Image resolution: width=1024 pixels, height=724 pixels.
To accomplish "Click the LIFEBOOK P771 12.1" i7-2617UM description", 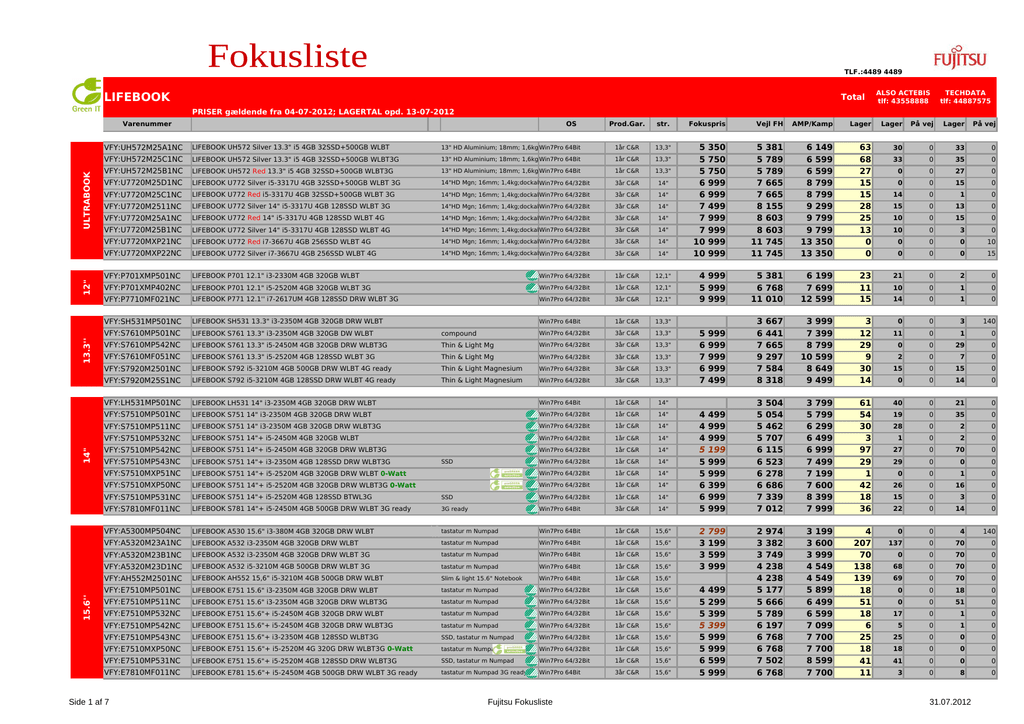I will [295, 299].
